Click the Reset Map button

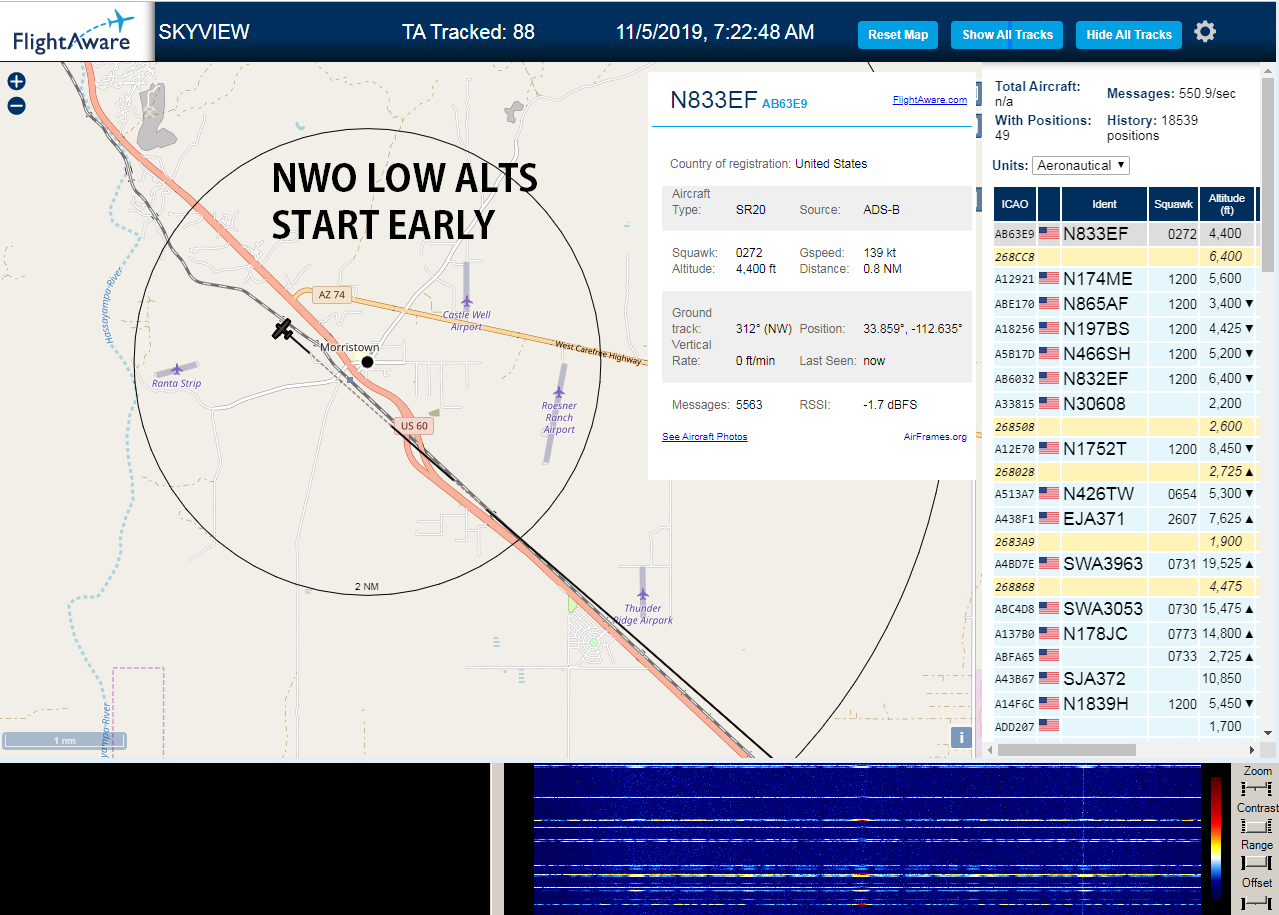pyautogui.click(x=898, y=35)
